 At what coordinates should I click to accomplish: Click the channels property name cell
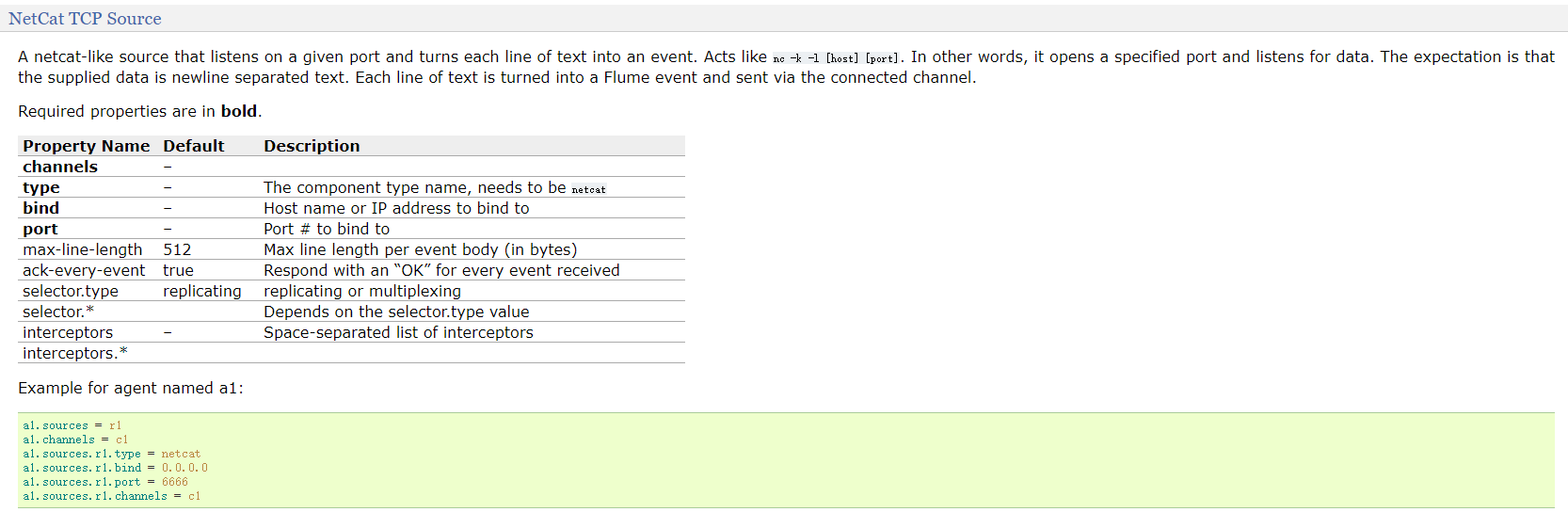[60, 167]
